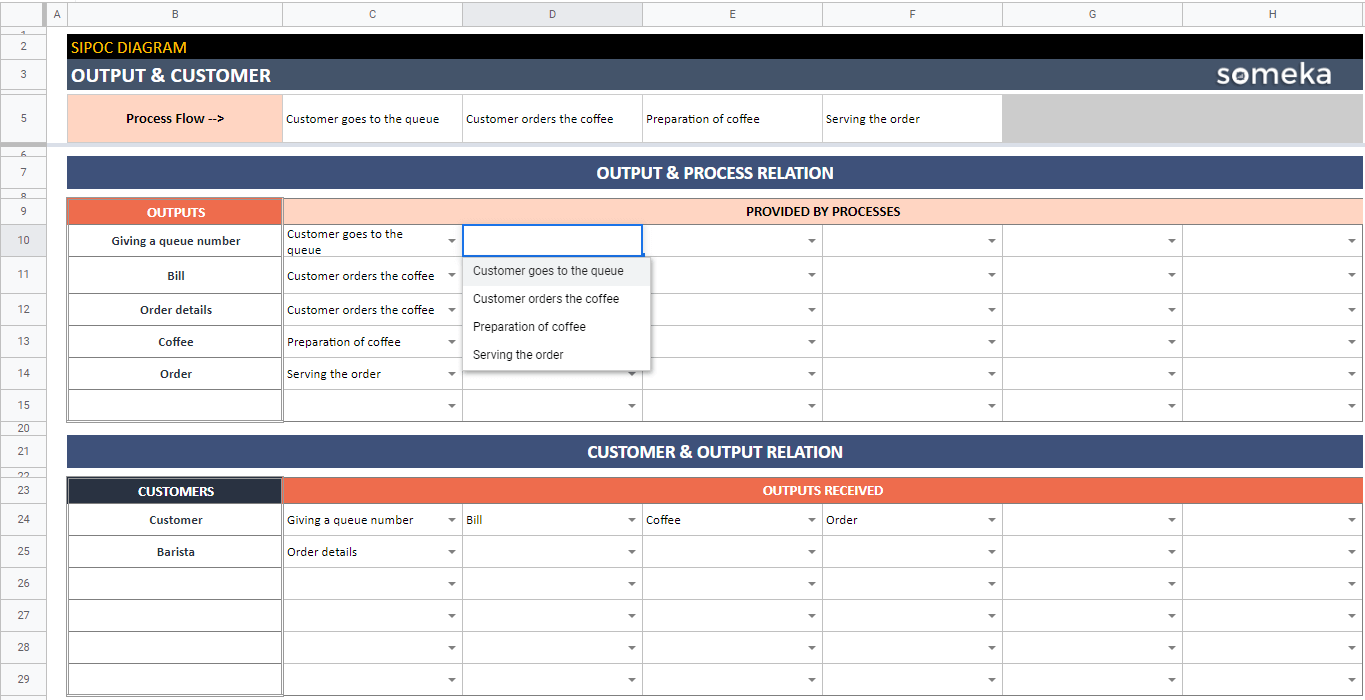
Task: Click the Someka logo
Action: coord(1273,75)
